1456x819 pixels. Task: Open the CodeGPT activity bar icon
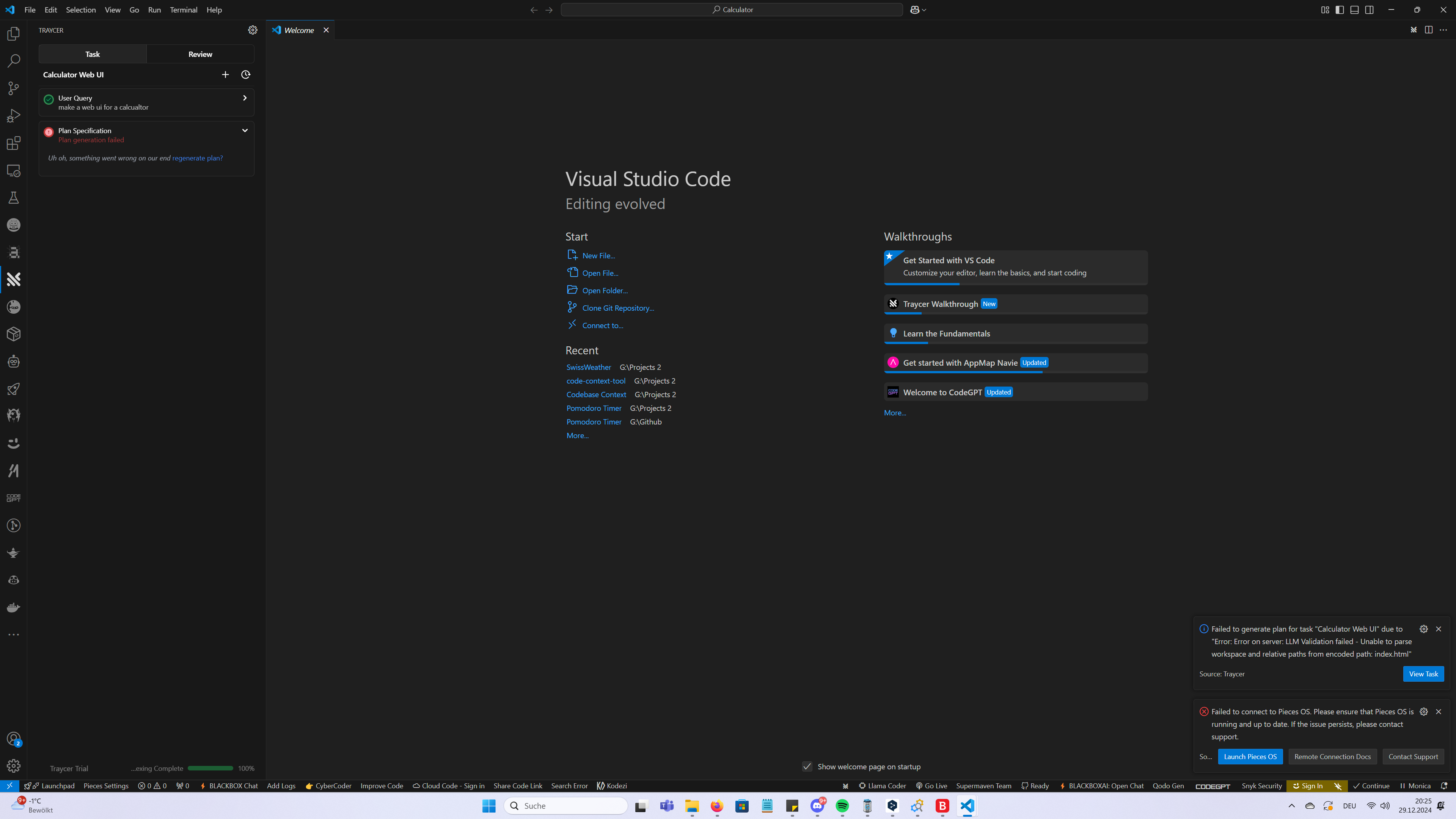(x=14, y=498)
